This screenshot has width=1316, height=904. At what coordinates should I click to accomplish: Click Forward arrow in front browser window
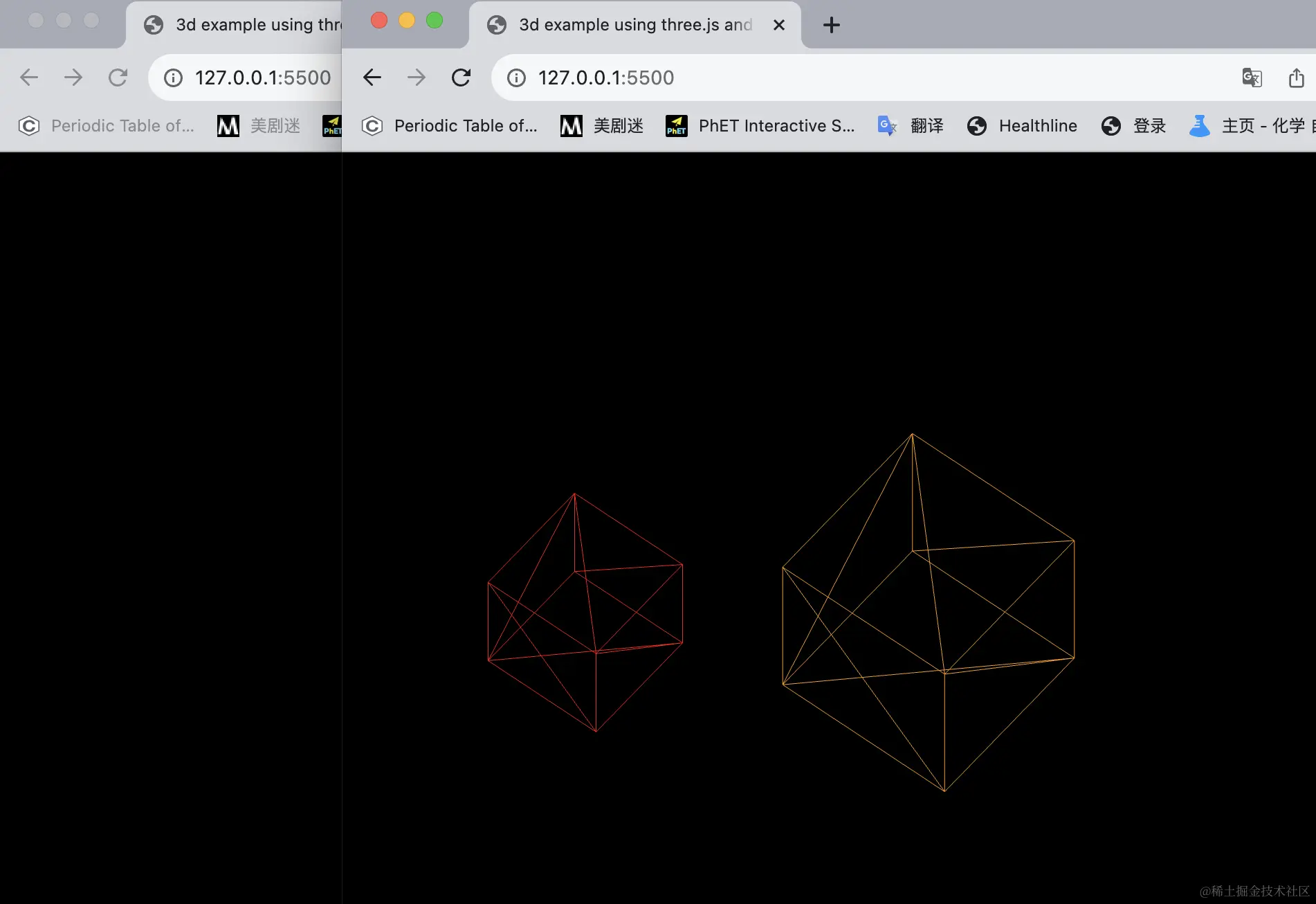point(417,78)
